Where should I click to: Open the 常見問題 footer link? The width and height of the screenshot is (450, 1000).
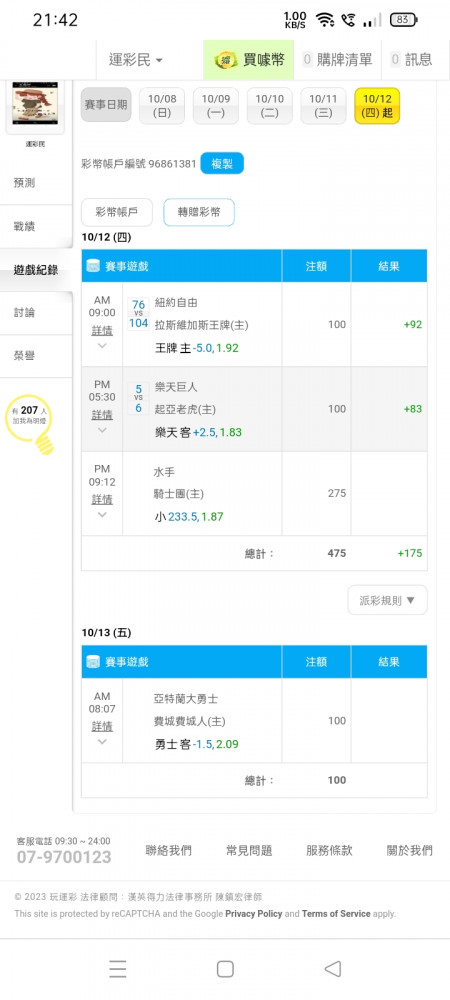(x=249, y=850)
